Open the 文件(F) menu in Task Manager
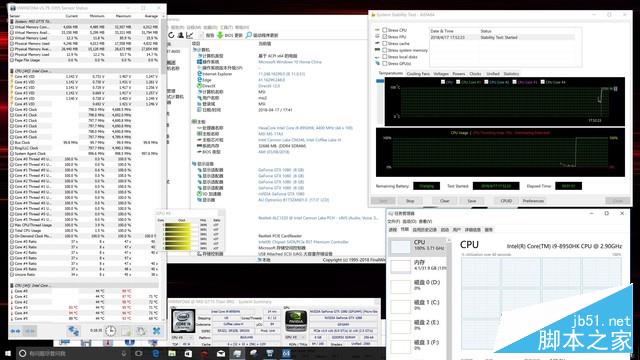 394,222
